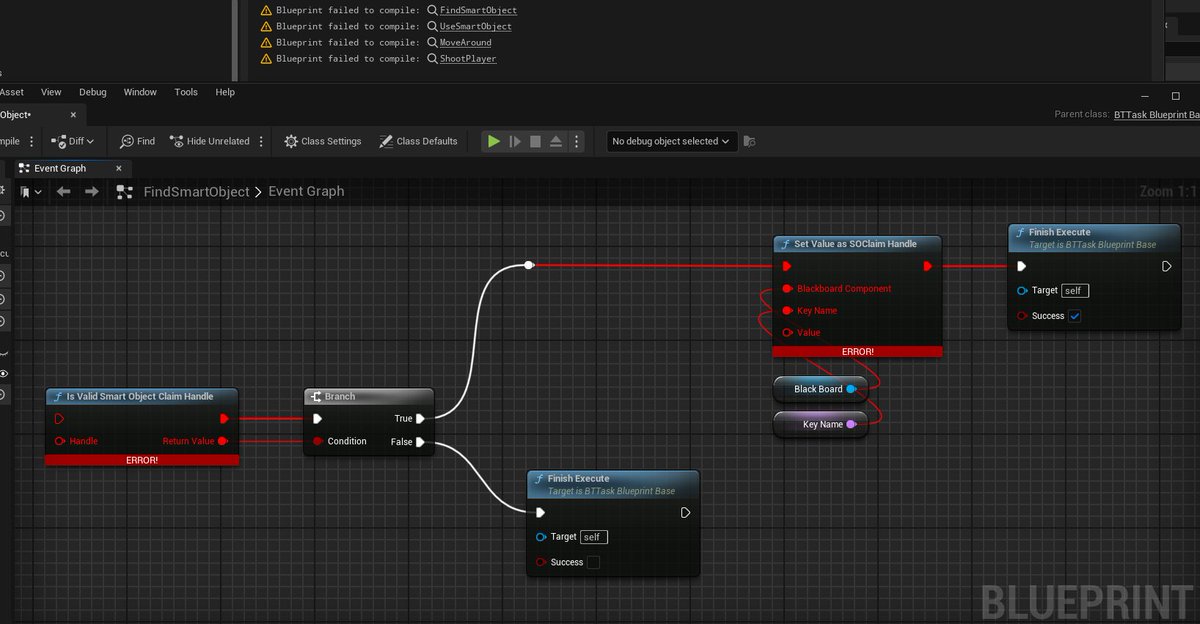Click the Branch node title
The width and height of the screenshot is (1200, 624).
[x=339, y=396]
